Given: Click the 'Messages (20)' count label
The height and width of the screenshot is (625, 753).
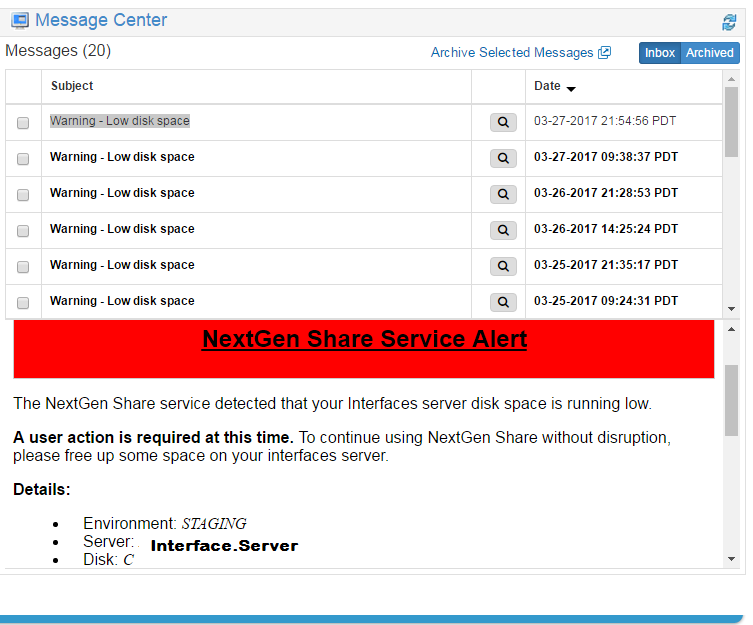Looking at the screenshot, I should point(58,50).
